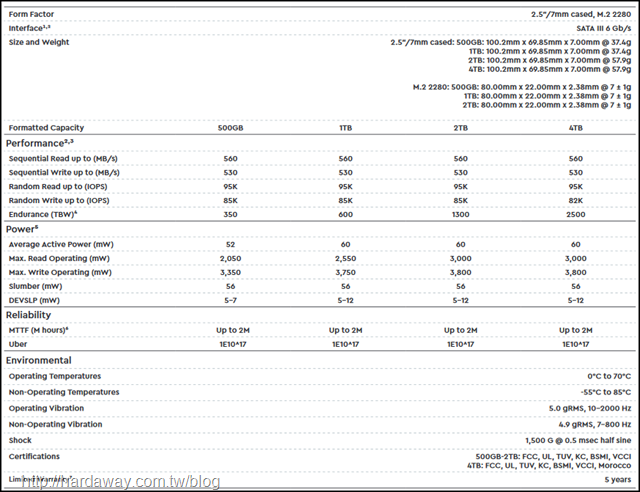Click 'Random Write up to (IOPS)' label

point(59,200)
